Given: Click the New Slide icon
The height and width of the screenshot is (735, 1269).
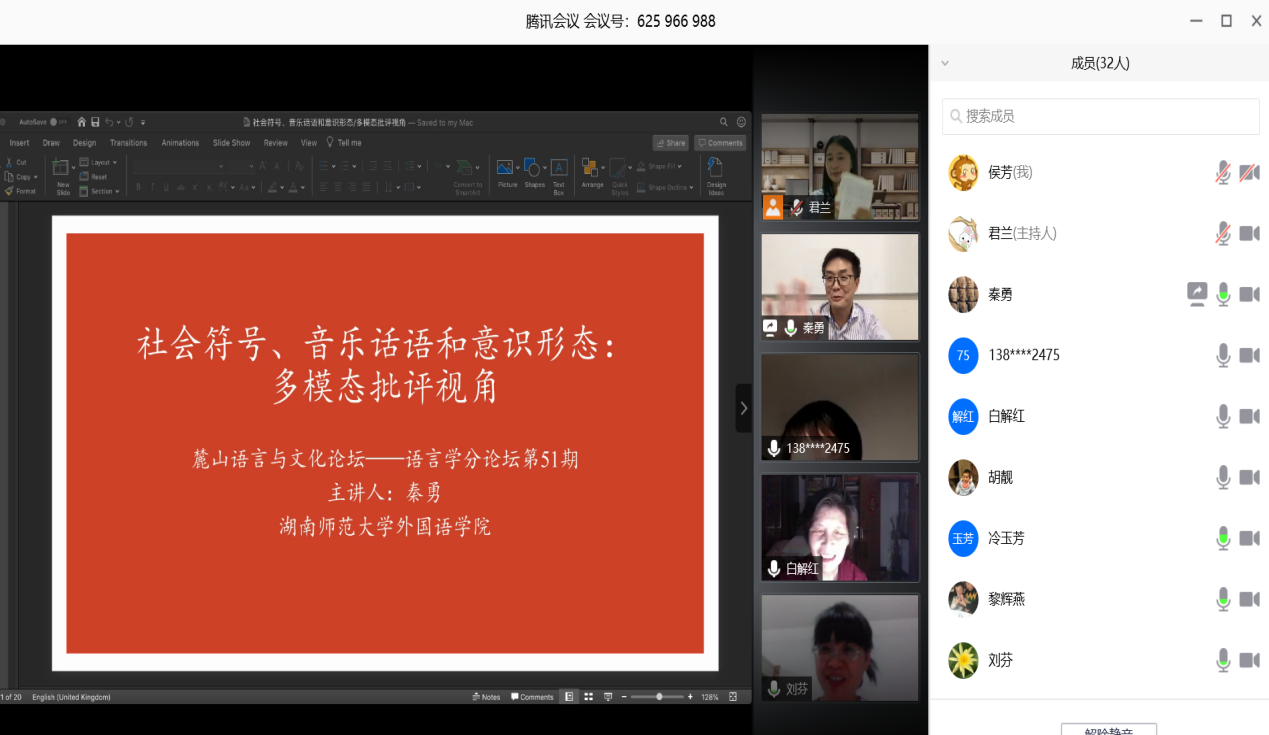Looking at the screenshot, I should pos(62,169).
